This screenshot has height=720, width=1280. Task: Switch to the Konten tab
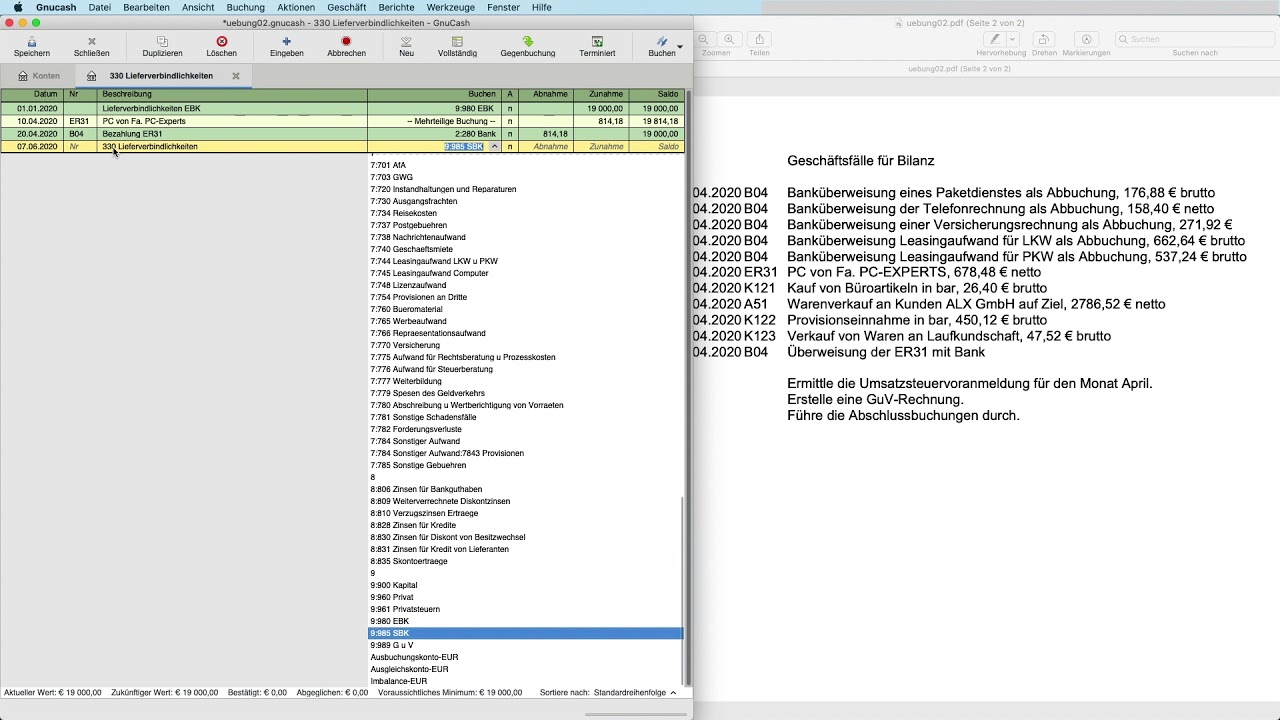click(39, 76)
